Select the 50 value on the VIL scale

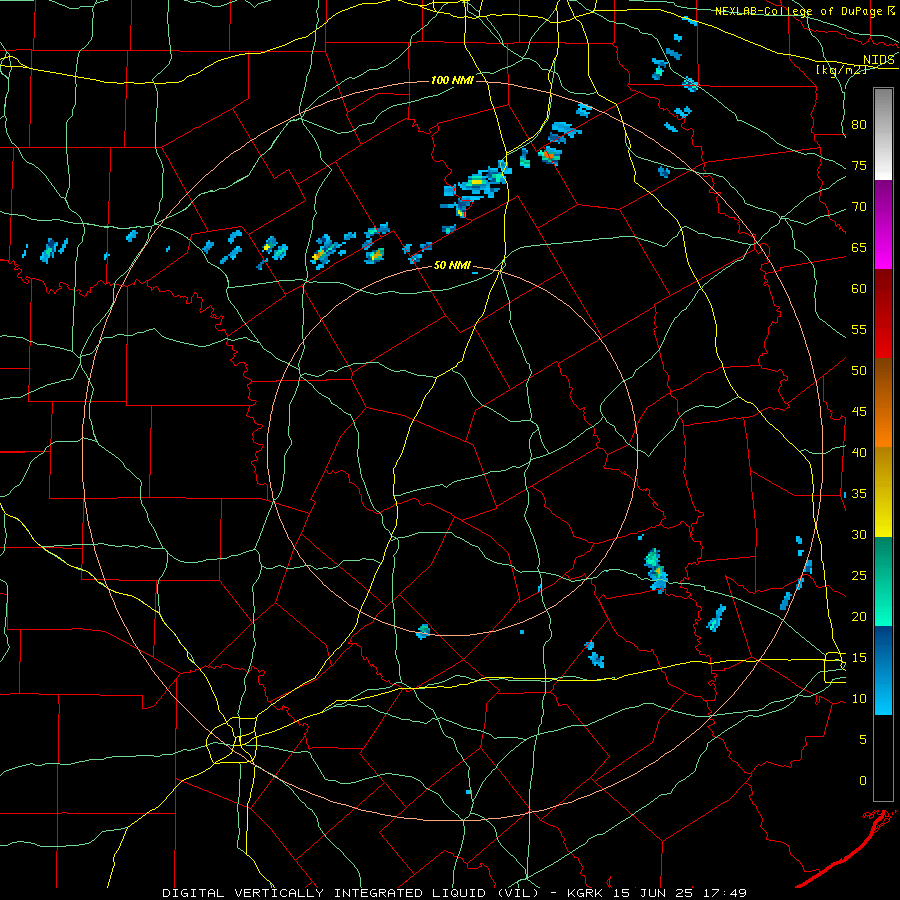(x=859, y=371)
